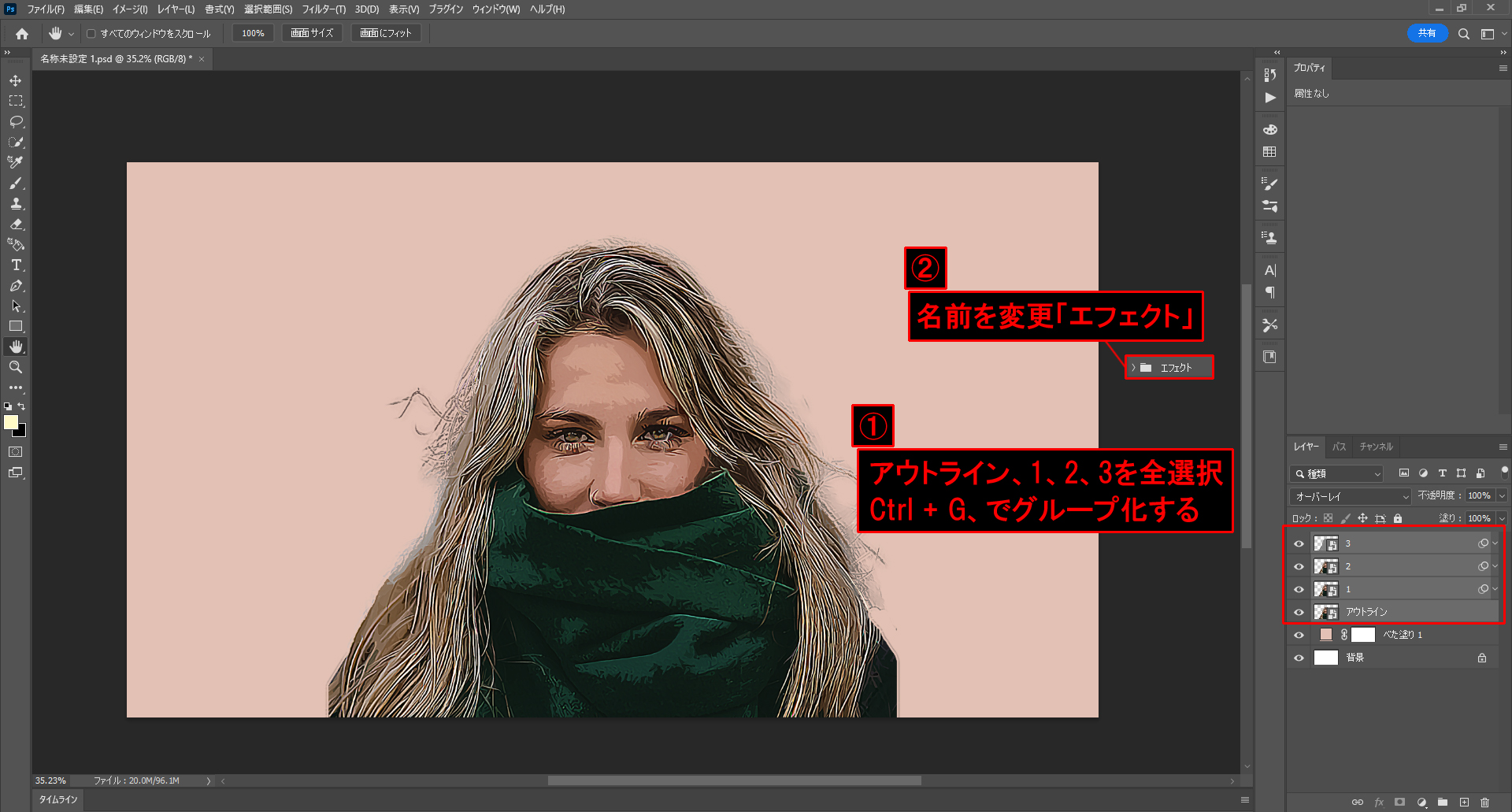Select the Horizontal Type tool
1512x812 pixels.
point(16,265)
